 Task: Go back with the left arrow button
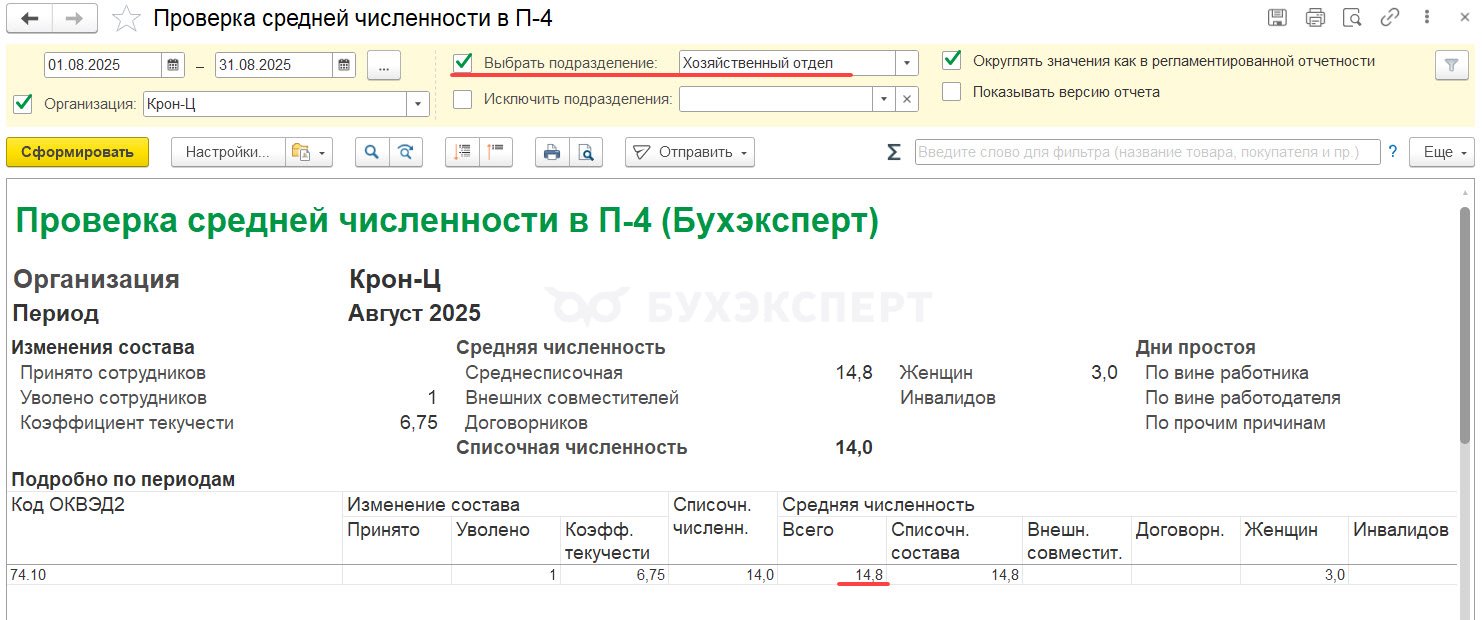coord(31,18)
